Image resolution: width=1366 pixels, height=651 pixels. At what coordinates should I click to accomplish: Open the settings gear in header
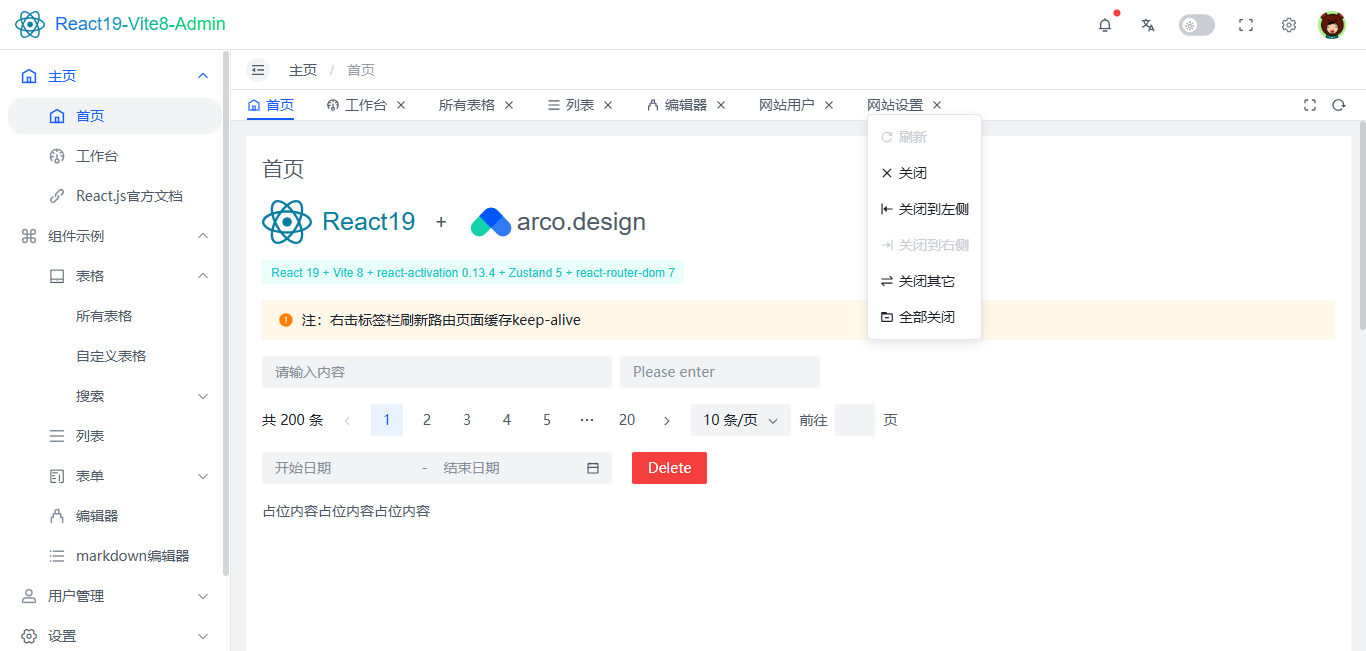(1289, 25)
